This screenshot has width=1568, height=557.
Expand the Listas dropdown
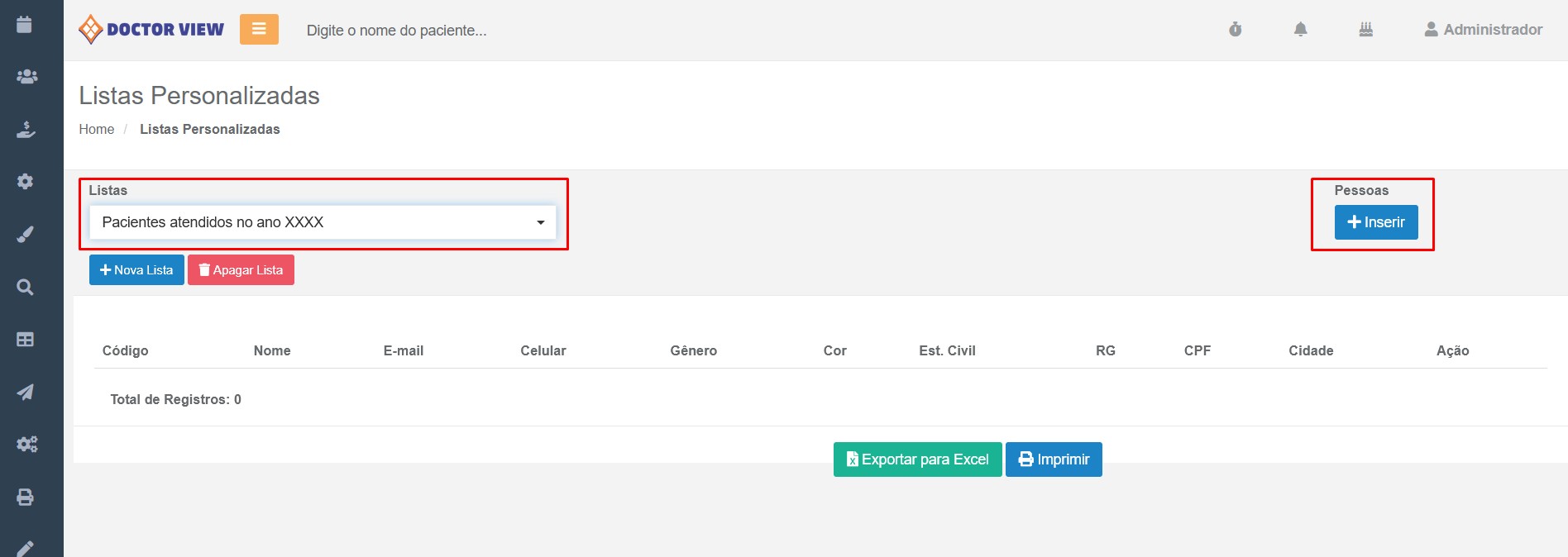pyautogui.click(x=323, y=222)
